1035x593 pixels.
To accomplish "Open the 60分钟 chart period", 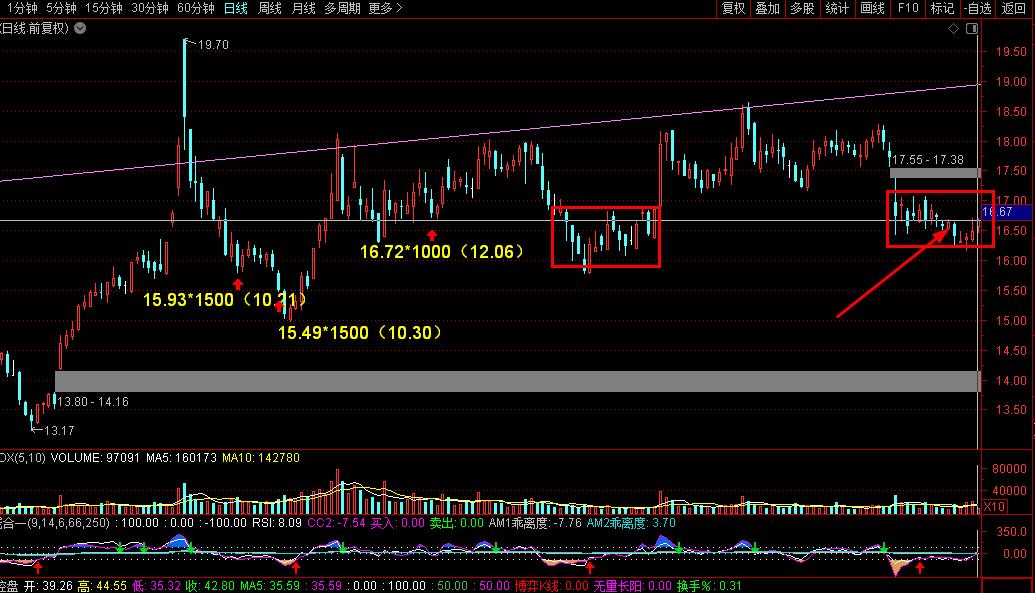I will click(196, 9).
